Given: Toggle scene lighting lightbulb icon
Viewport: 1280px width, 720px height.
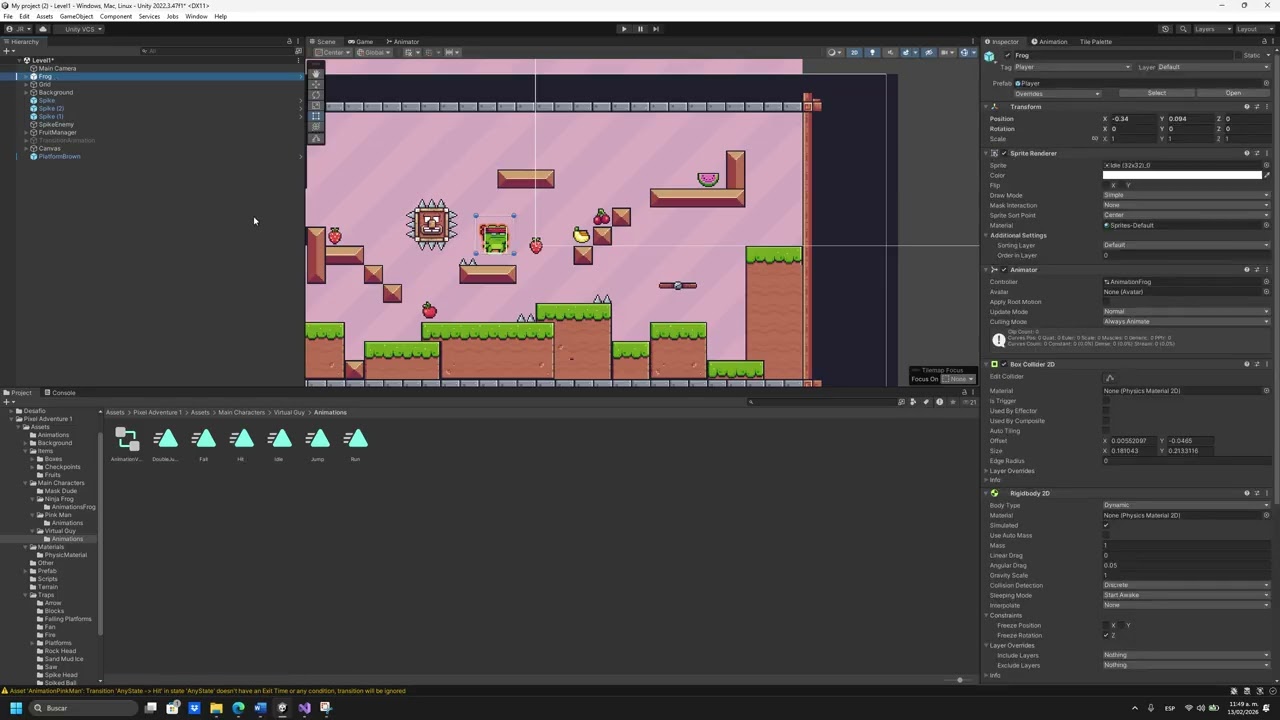Looking at the screenshot, I should click(872, 52).
